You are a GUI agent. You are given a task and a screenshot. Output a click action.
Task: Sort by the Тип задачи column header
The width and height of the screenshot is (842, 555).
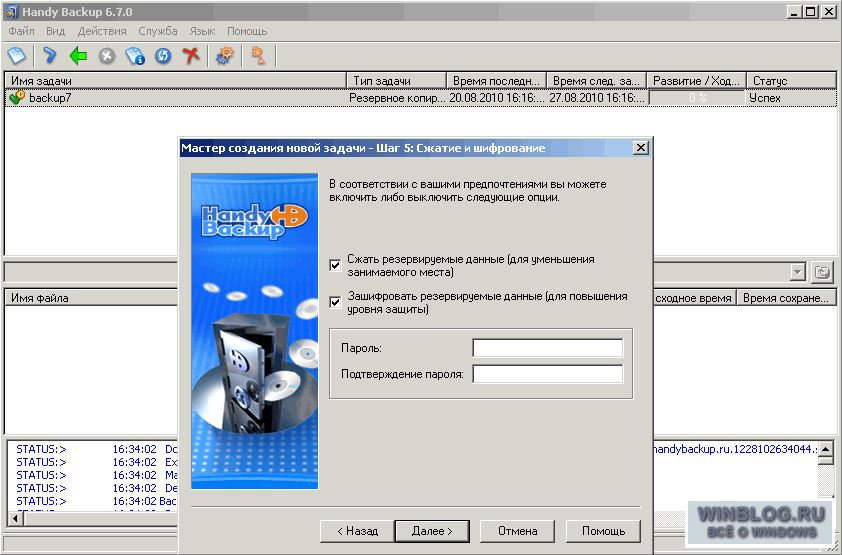(x=396, y=81)
